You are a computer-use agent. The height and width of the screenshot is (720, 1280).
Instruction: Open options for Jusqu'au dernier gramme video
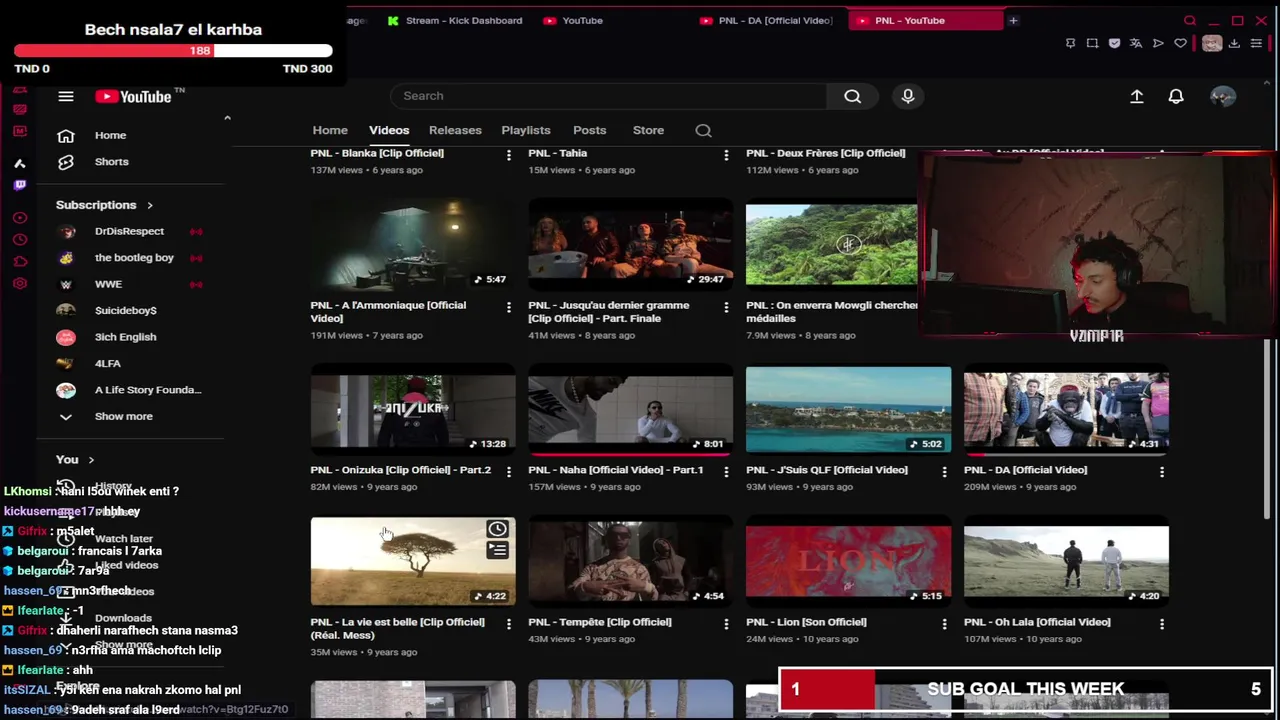[x=726, y=307]
